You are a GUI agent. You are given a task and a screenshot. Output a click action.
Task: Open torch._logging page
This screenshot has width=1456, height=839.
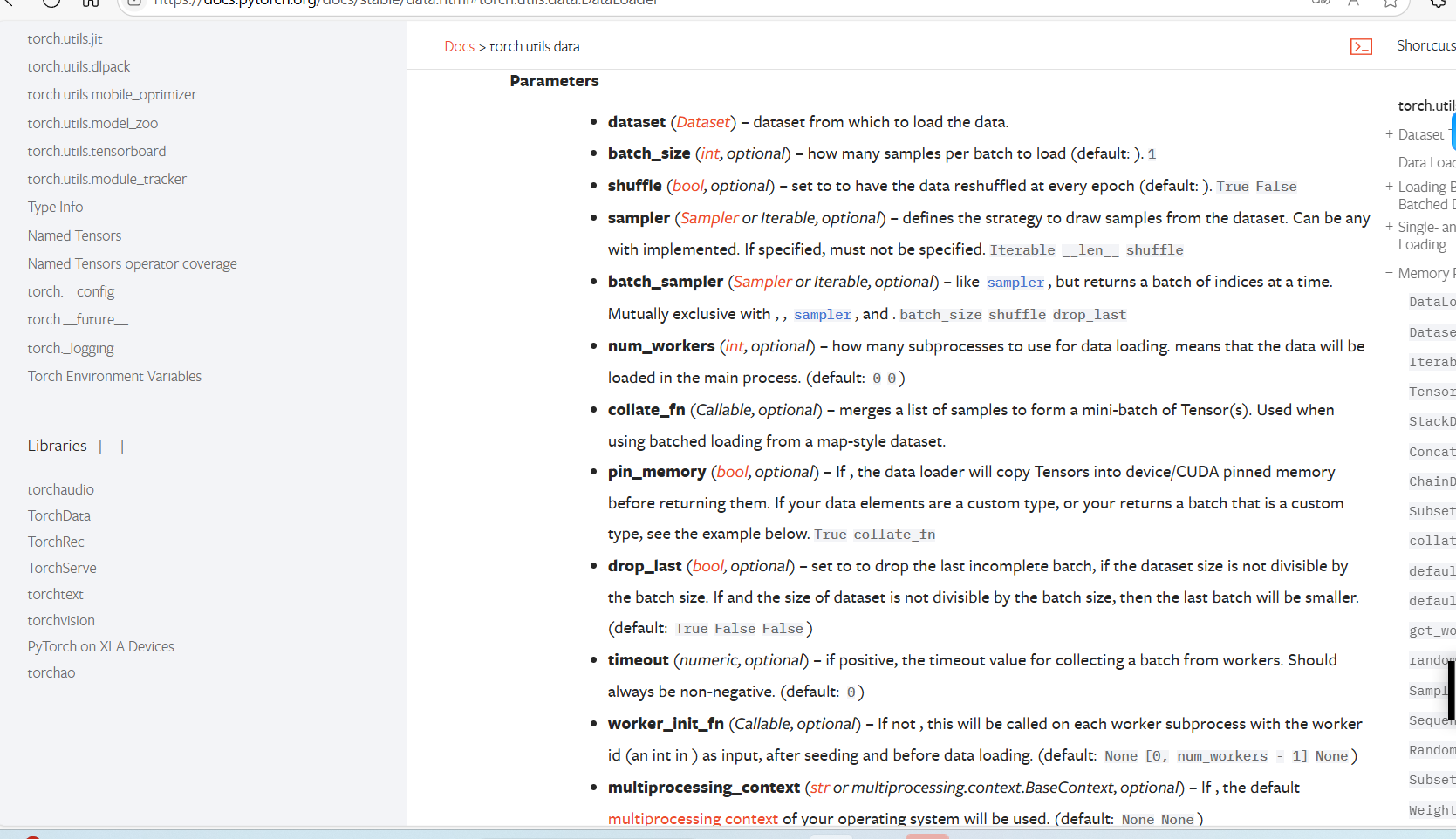point(70,349)
